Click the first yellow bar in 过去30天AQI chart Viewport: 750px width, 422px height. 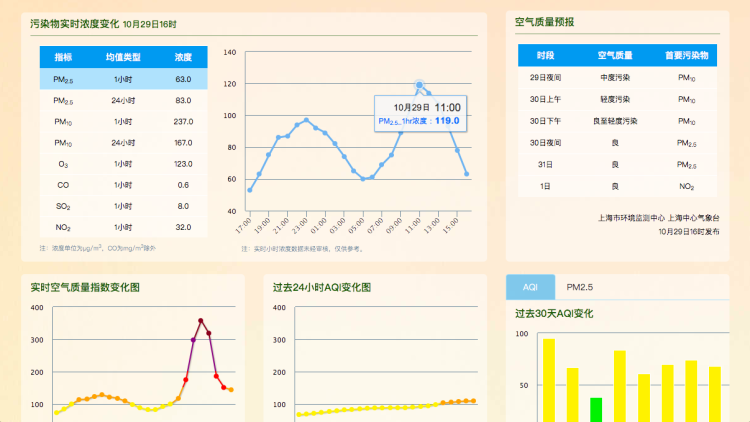(549, 380)
